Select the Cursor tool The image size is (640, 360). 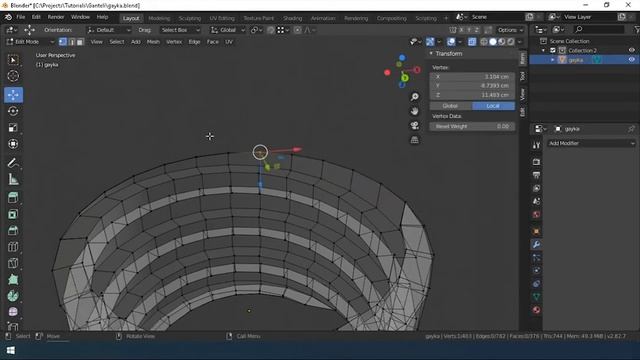coord(13,76)
